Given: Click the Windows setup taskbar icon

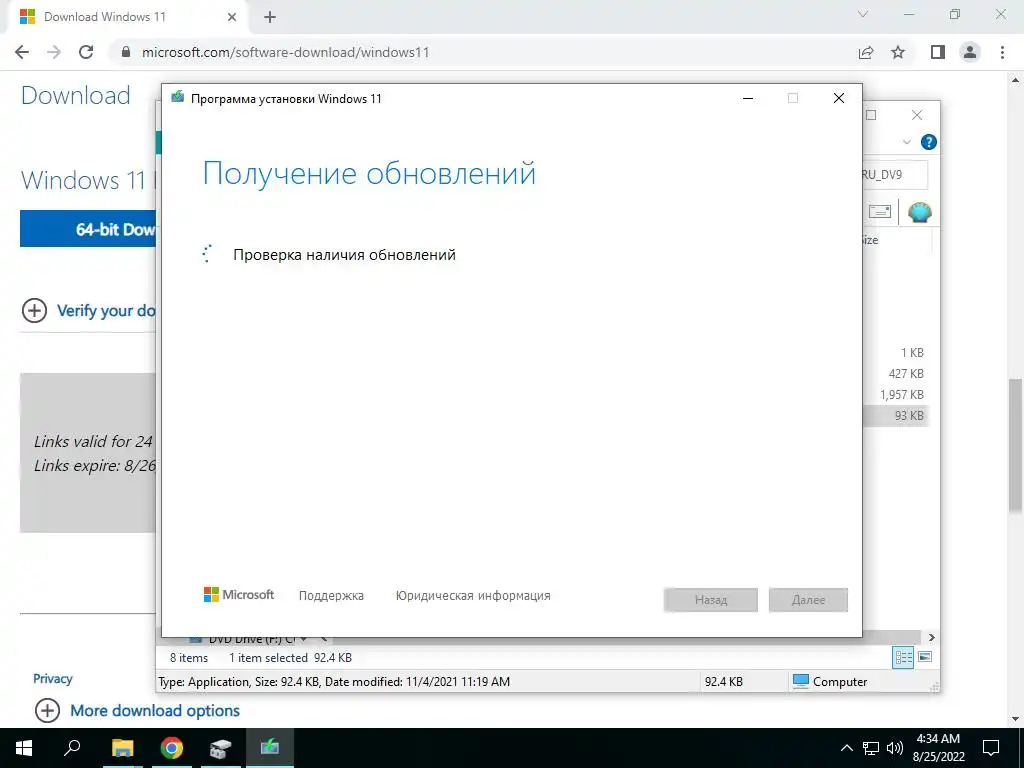Looking at the screenshot, I should click(x=270, y=748).
